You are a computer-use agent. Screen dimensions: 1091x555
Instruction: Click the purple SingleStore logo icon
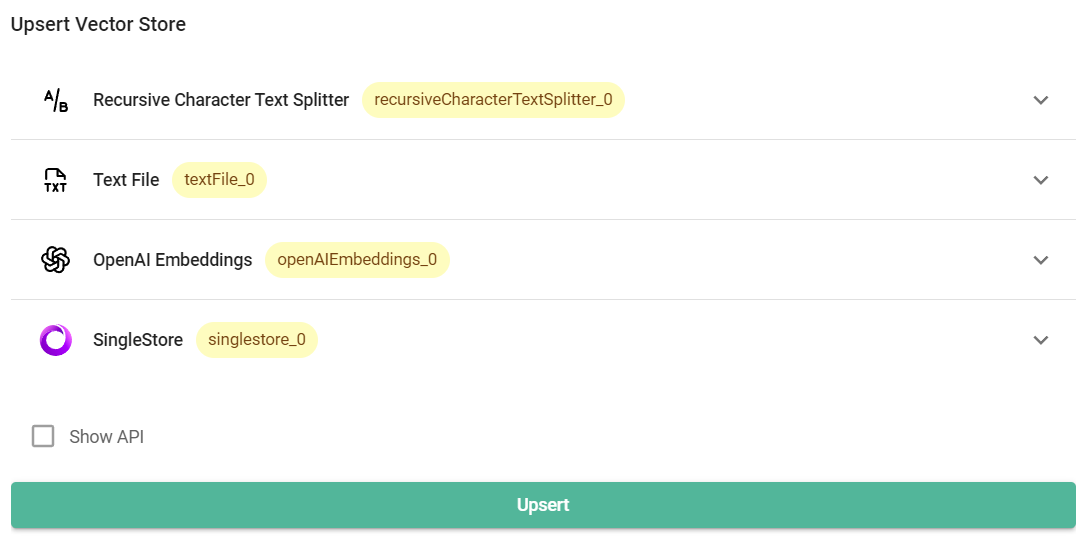pos(56,340)
